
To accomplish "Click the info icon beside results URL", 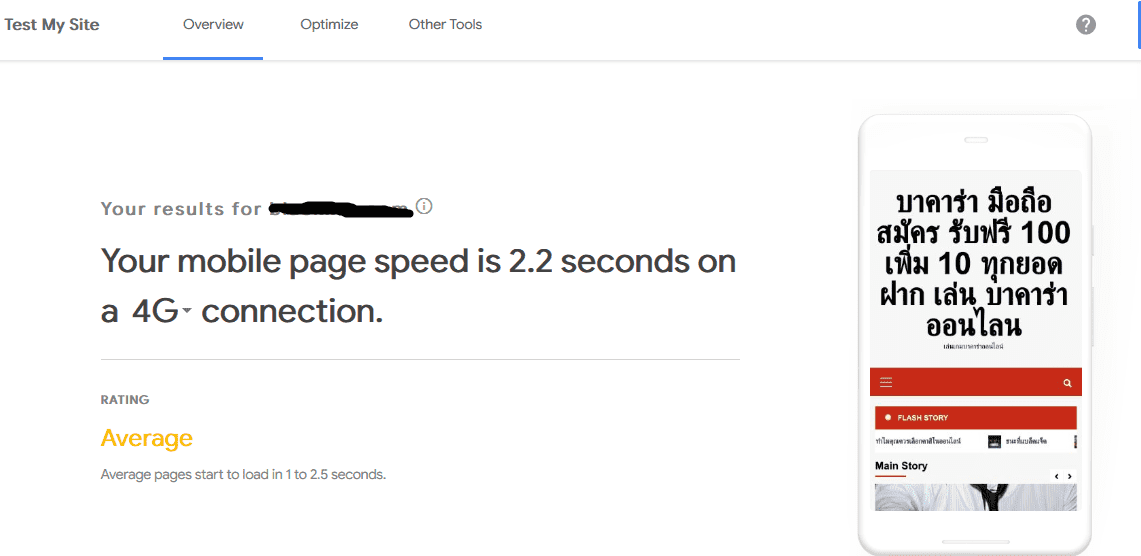I will pyautogui.click(x=424, y=206).
